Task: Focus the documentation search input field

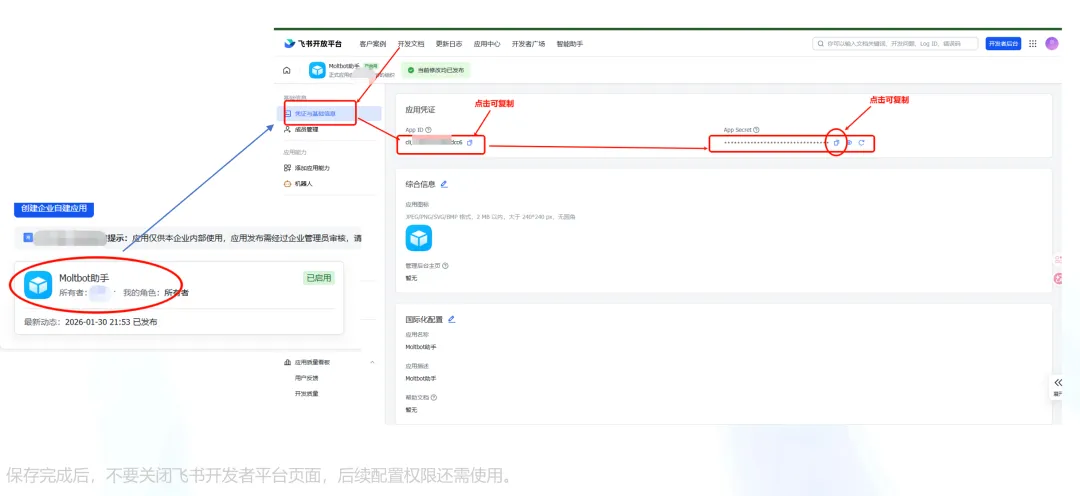Action: click(895, 43)
